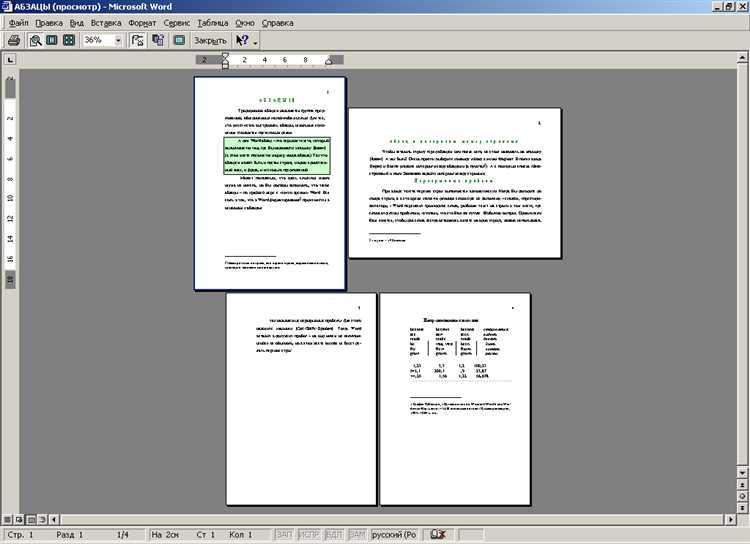Screen dimensions: 750x544
Task: Click the horizontal scrollbar right arrow
Action: (730, 519)
